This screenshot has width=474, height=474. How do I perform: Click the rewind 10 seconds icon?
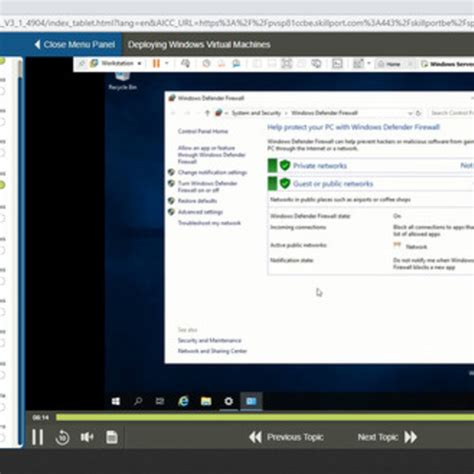point(62,437)
